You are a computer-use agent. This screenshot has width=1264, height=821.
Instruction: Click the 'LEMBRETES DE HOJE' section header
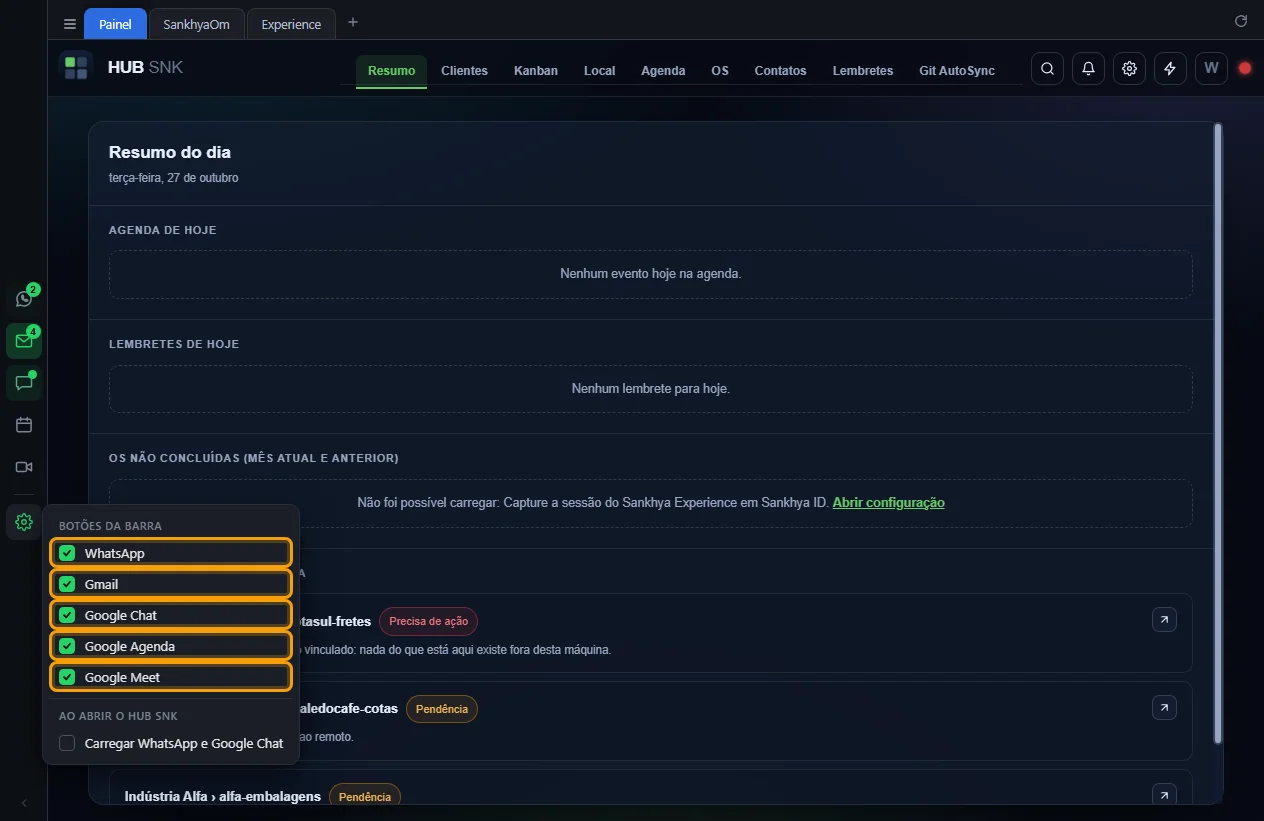pyautogui.click(x=174, y=344)
